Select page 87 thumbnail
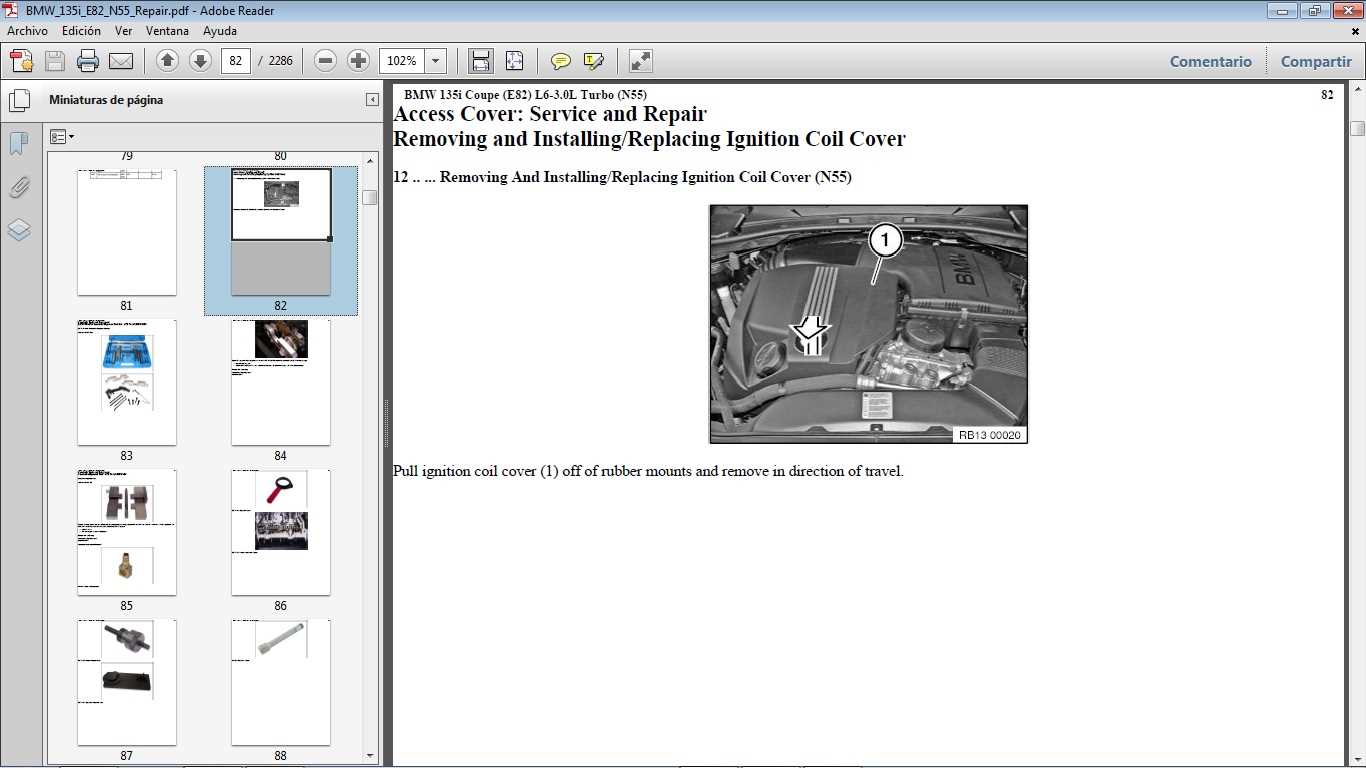Viewport: 1366px width, 768px height. pos(127,682)
